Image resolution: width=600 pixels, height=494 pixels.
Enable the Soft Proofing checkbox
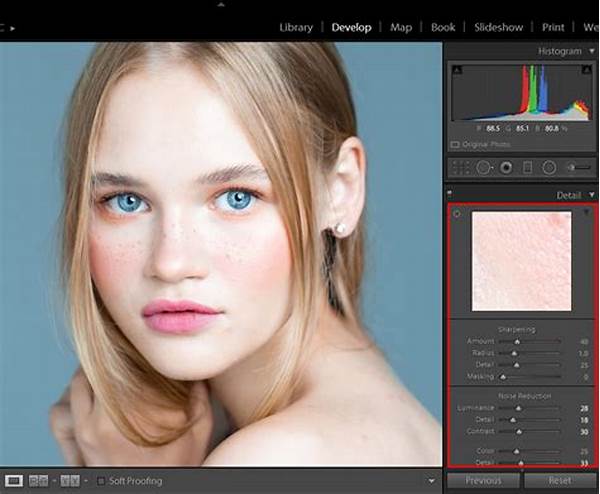point(100,481)
